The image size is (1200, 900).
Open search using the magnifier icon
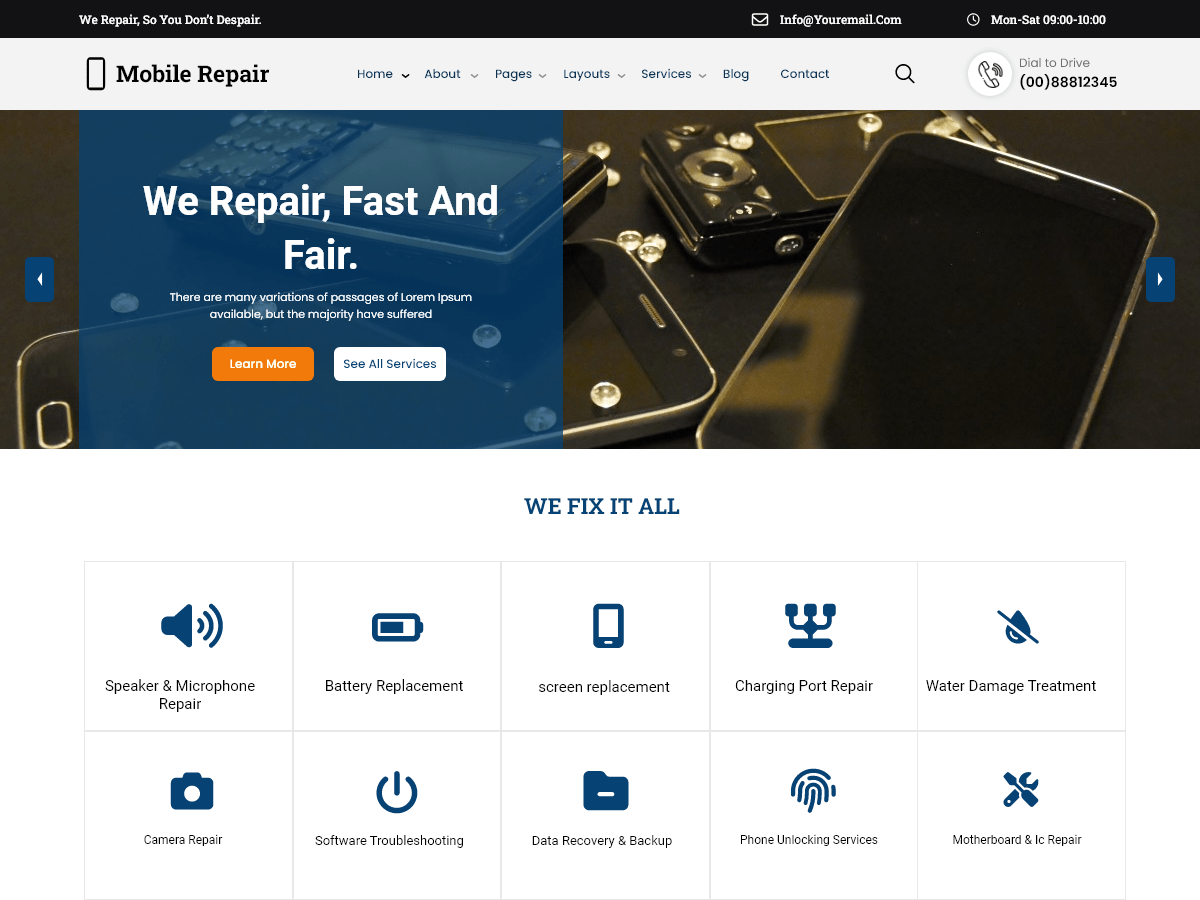904,73
